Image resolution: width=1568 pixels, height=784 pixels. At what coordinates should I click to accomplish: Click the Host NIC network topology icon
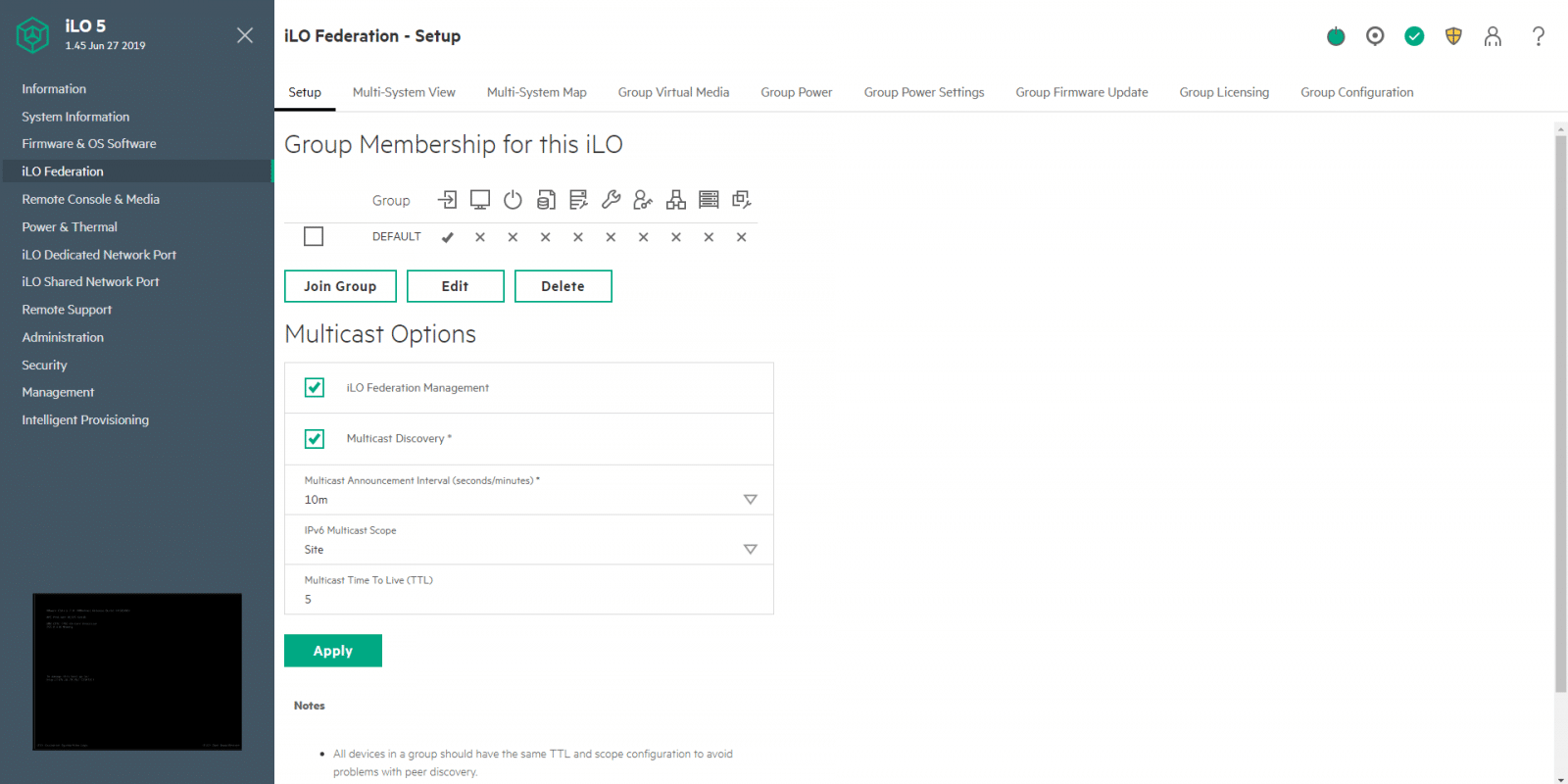tap(676, 200)
